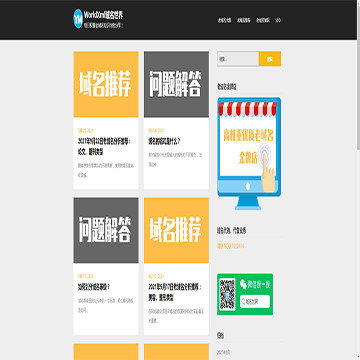Screen dimensions: 360x360
Task: Click the 微信搜一搜 WeChat search banner
Action: (x=245, y=294)
